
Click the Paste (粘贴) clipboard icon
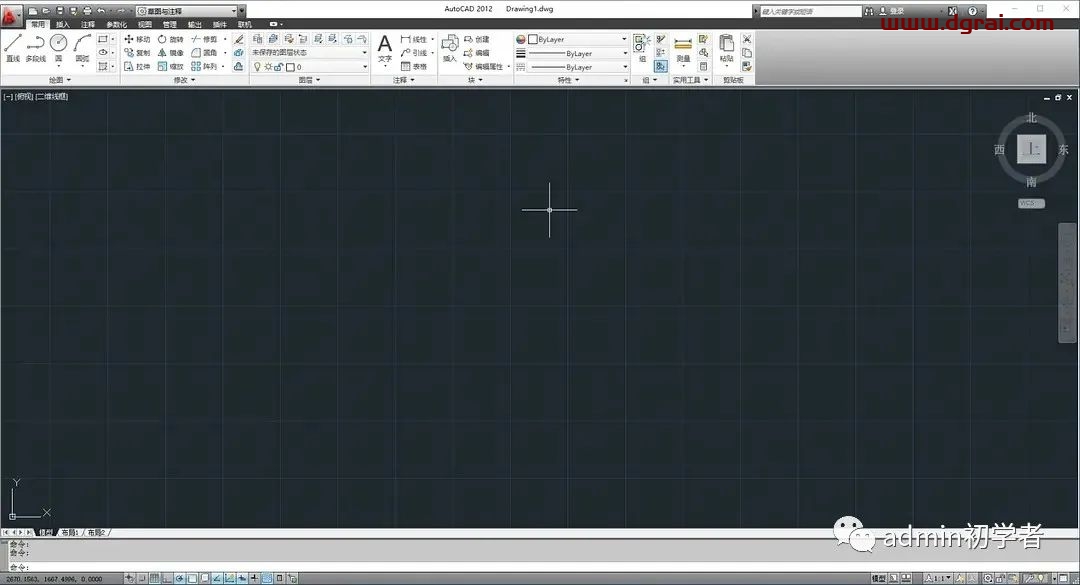[x=727, y=47]
